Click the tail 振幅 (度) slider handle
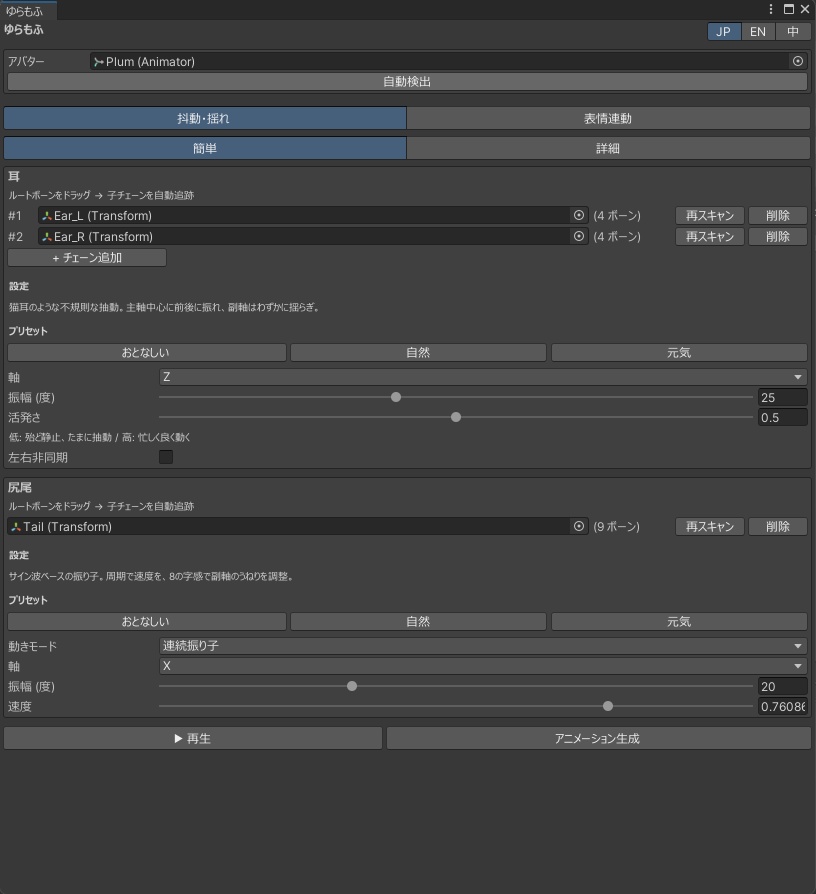The image size is (816, 894). coord(352,686)
